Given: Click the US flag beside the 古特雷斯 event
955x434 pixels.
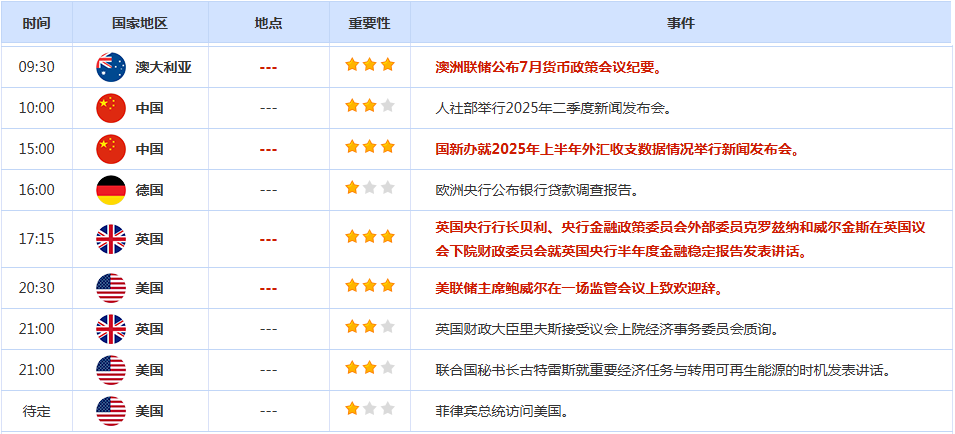Looking at the screenshot, I should pyautogui.click(x=111, y=370).
